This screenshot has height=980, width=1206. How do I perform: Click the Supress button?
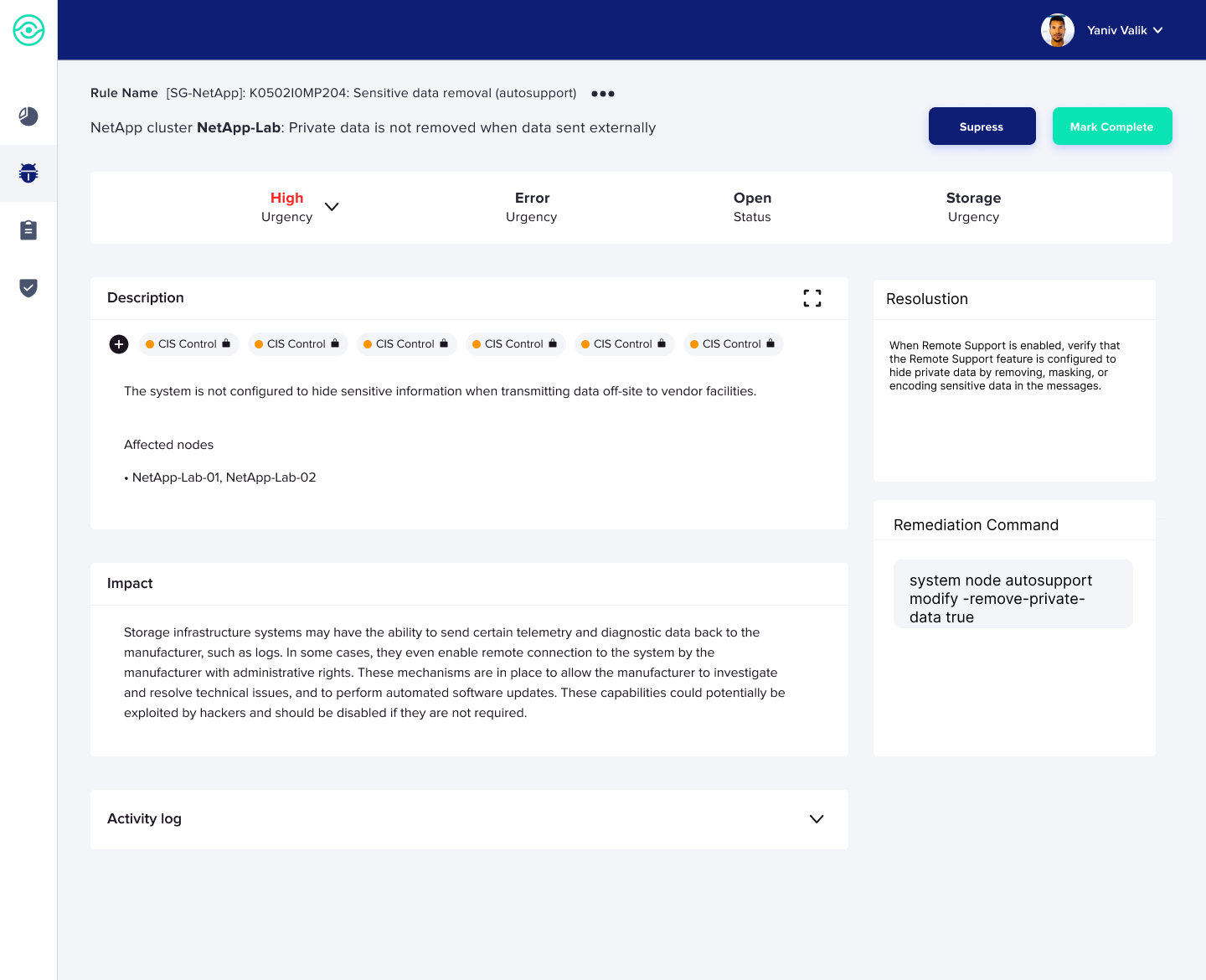(x=982, y=126)
